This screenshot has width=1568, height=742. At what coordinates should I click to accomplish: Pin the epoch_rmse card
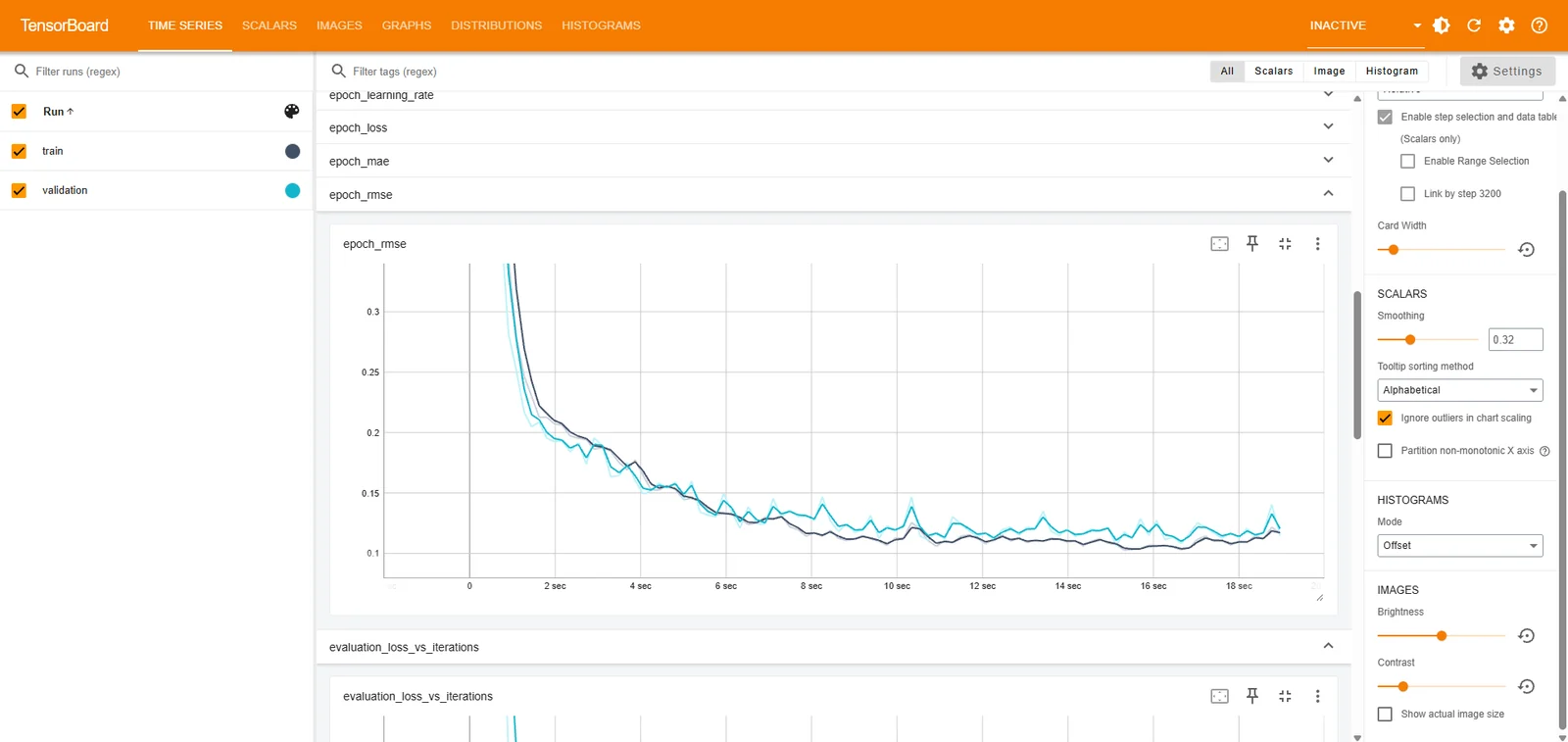pyautogui.click(x=1252, y=244)
